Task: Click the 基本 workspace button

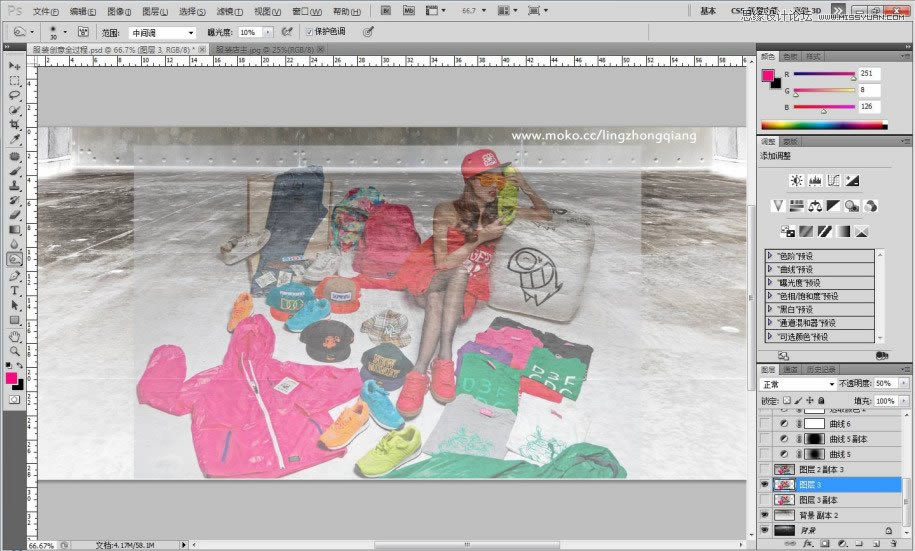Action: click(x=708, y=11)
